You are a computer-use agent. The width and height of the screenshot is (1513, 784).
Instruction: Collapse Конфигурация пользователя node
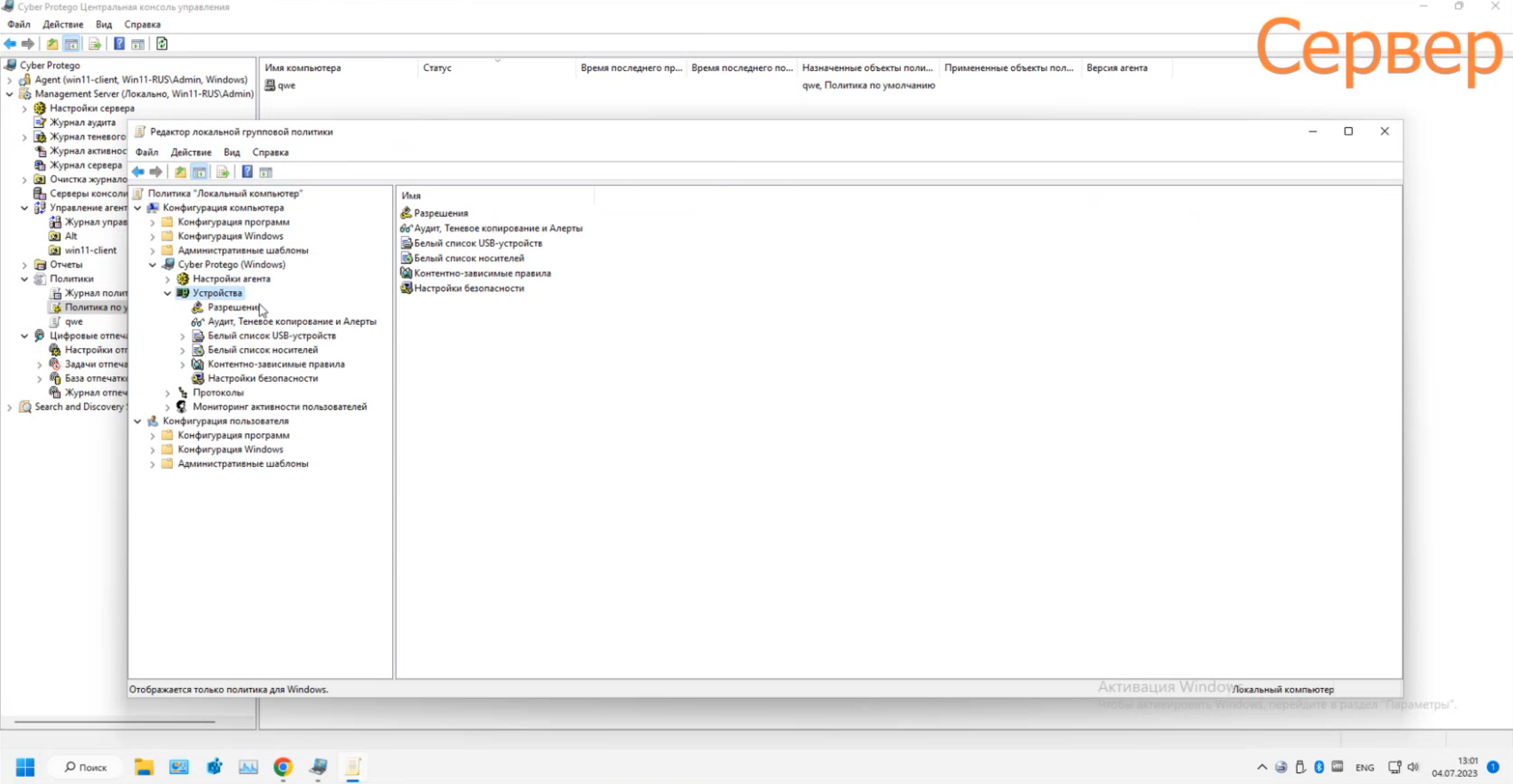(138, 421)
